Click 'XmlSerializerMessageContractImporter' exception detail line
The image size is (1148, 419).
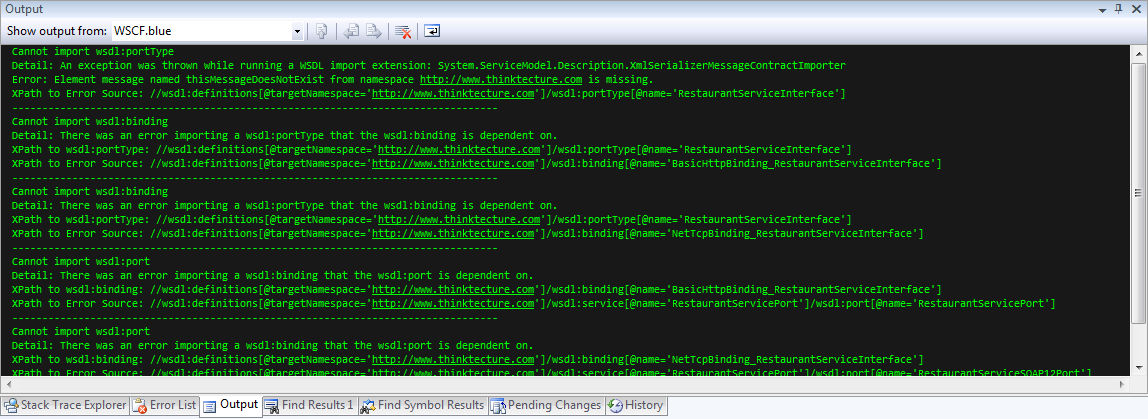point(428,65)
